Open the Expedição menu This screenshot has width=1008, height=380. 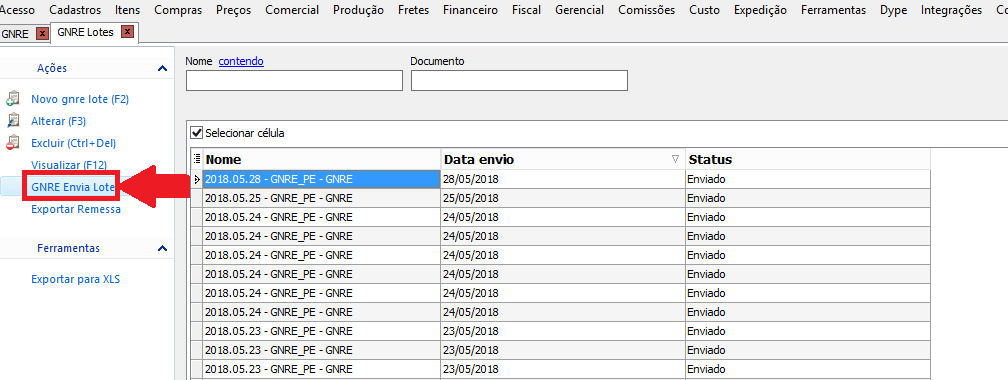point(760,10)
